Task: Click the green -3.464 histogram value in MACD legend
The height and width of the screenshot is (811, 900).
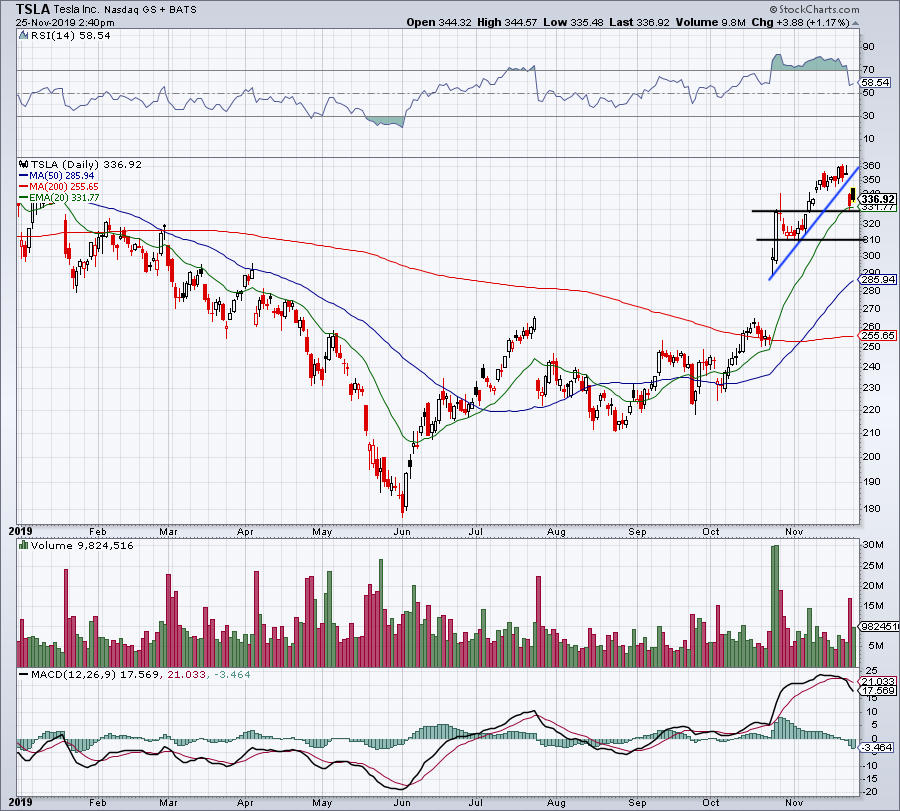Action: click(x=232, y=674)
